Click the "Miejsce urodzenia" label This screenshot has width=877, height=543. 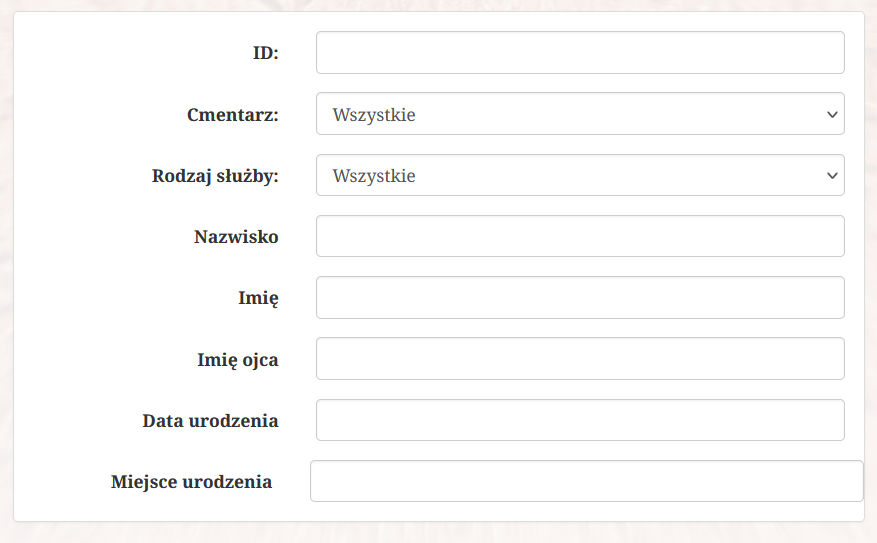[x=191, y=481]
